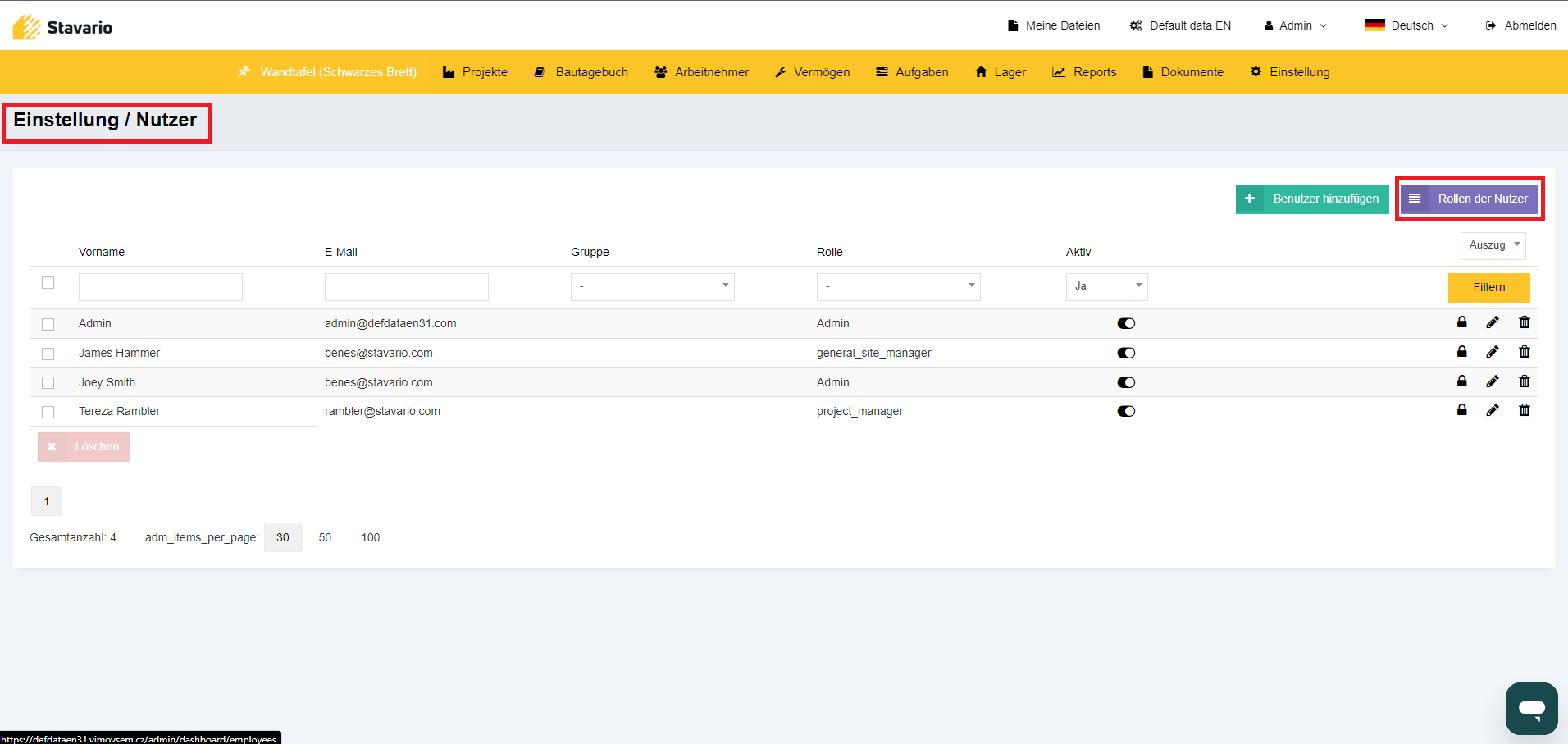Image resolution: width=1568 pixels, height=744 pixels.
Task: Click the role project_manager
Action: point(859,411)
